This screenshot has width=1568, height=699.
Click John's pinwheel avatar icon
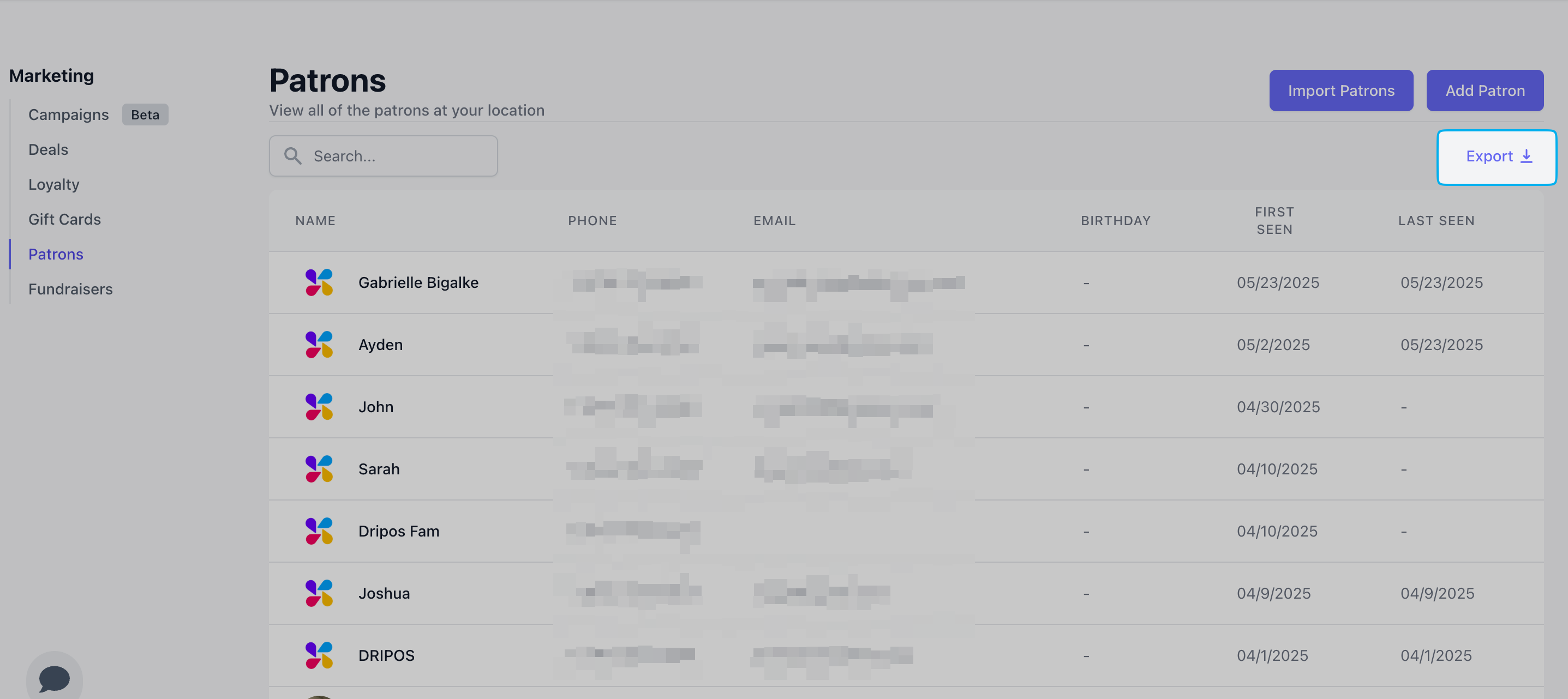pyautogui.click(x=319, y=406)
